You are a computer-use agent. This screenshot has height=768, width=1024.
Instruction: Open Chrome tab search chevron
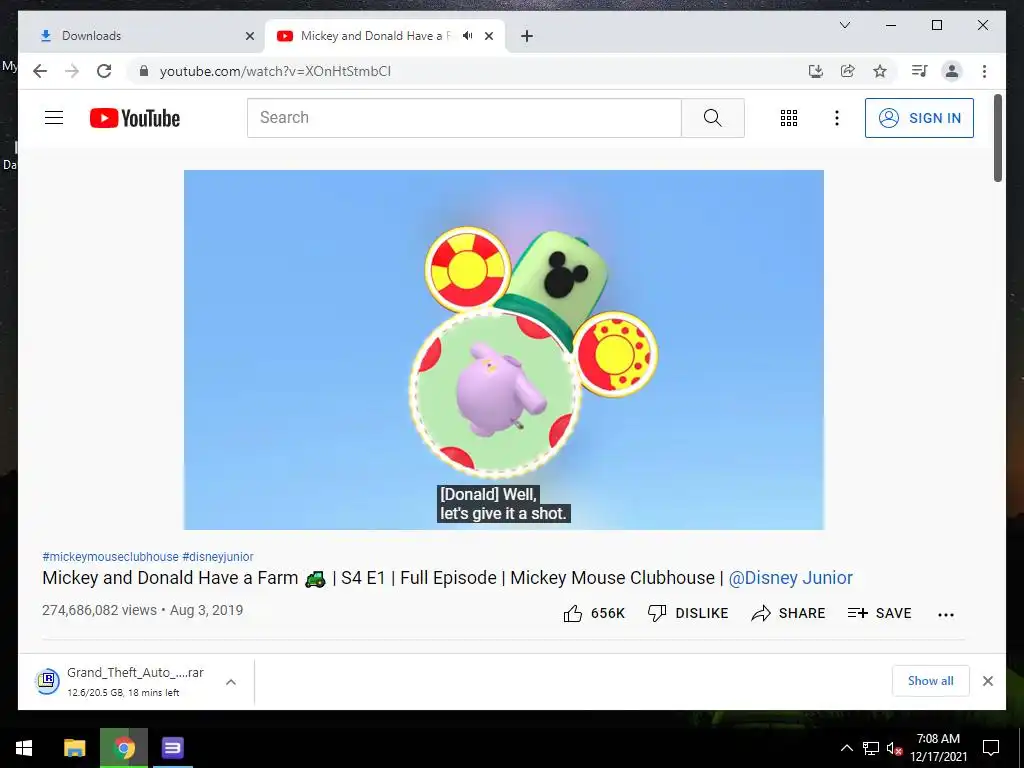[x=844, y=25]
